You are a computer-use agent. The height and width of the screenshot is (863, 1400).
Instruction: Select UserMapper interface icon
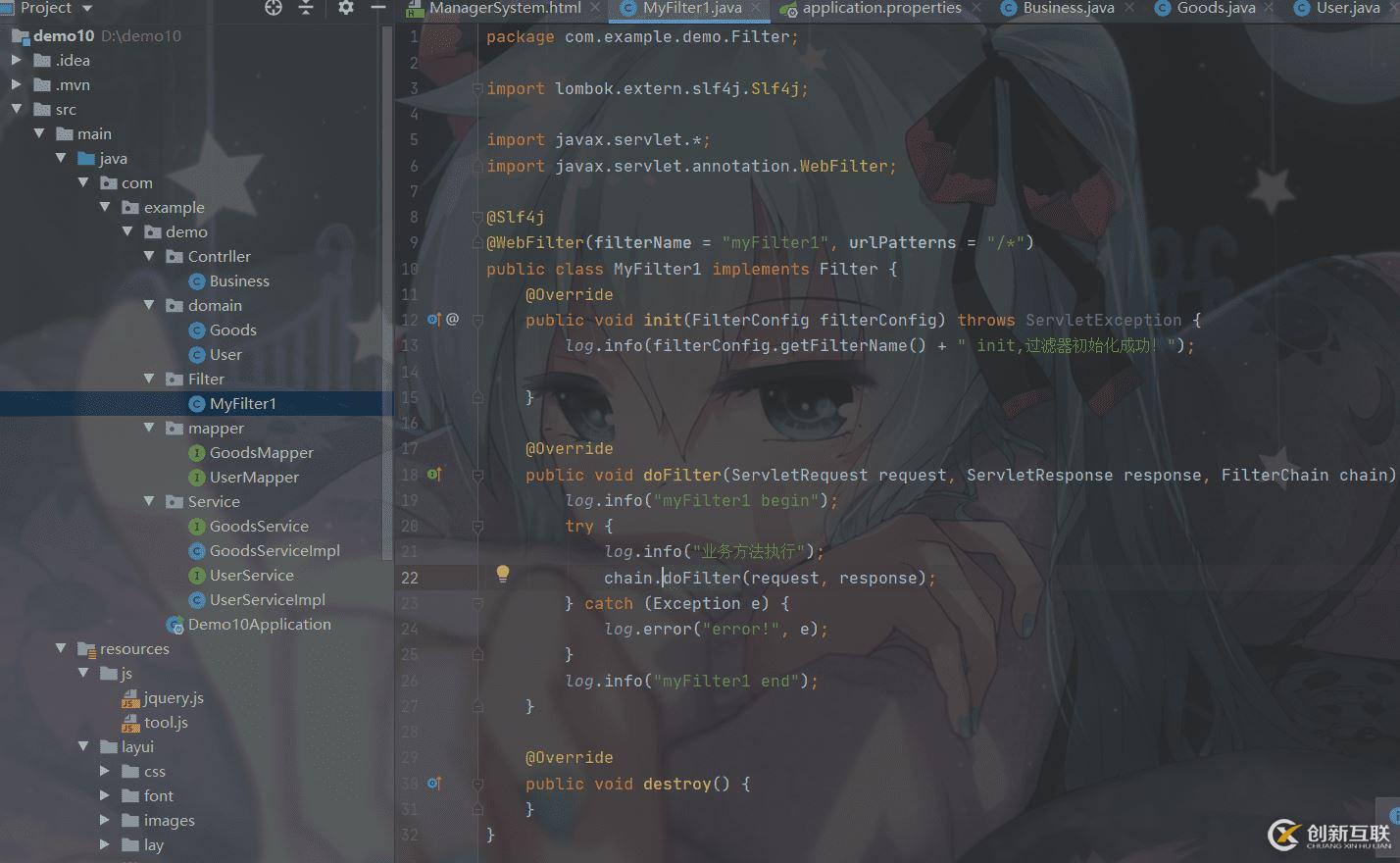197,478
